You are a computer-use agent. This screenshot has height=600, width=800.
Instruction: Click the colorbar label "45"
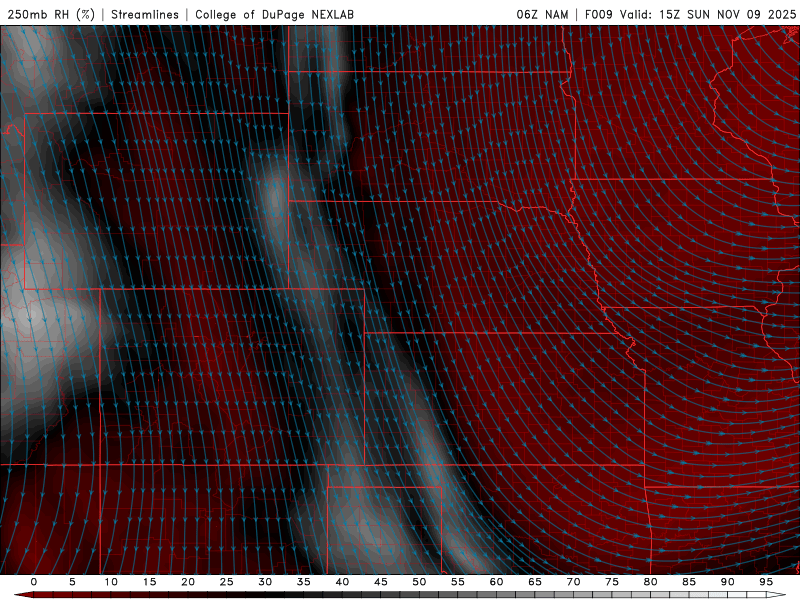pyautogui.click(x=381, y=582)
